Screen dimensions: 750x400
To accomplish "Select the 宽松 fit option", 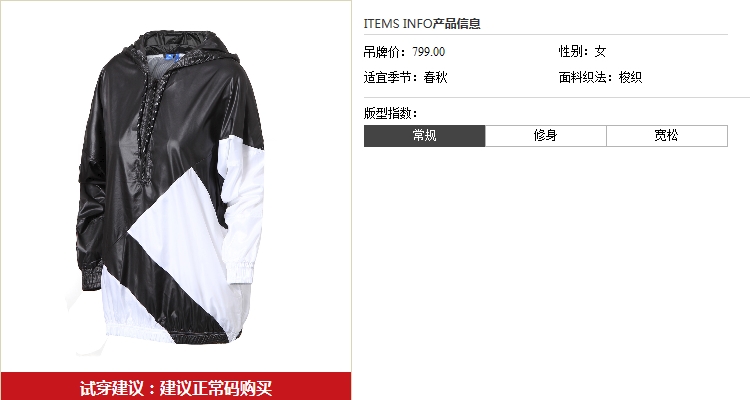I will tap(667, 136).
